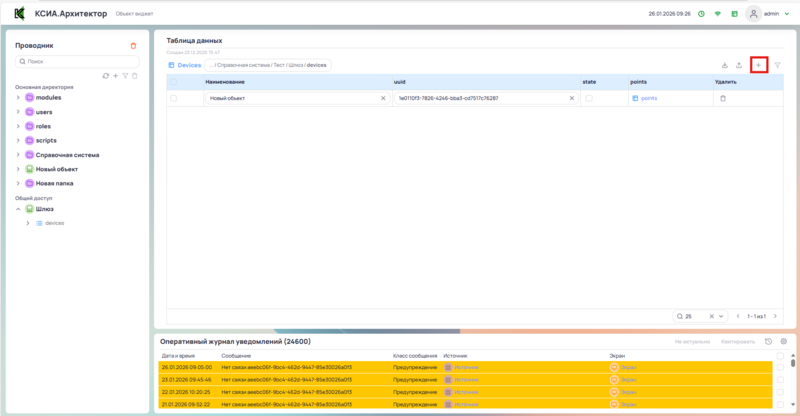This screenshot has height=416, width=800.
Task: Click the orange trash icon in Проводник header
Action: (x=134, y=46)
